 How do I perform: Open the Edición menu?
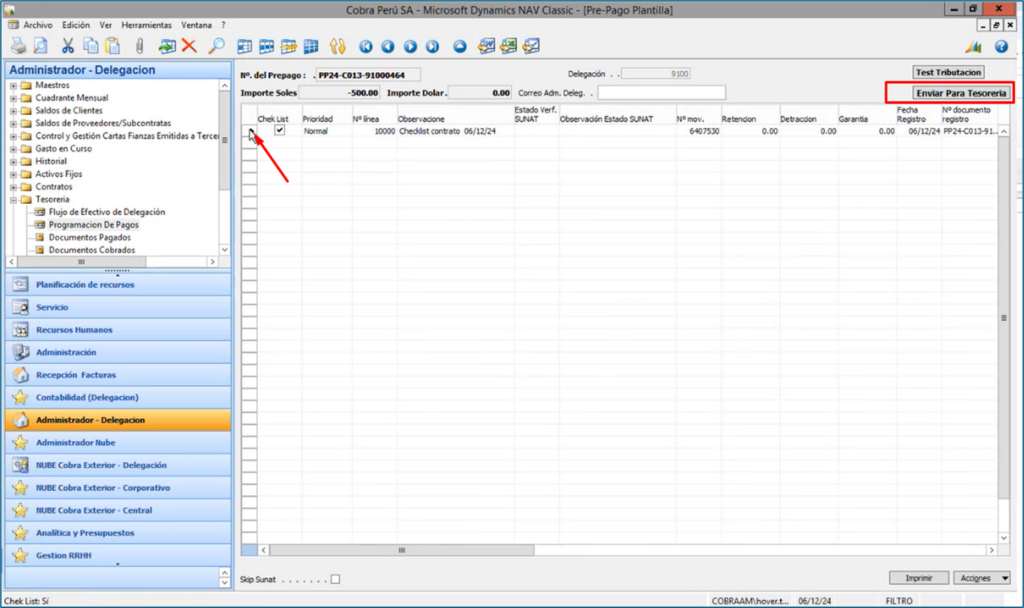coord(76,25)
